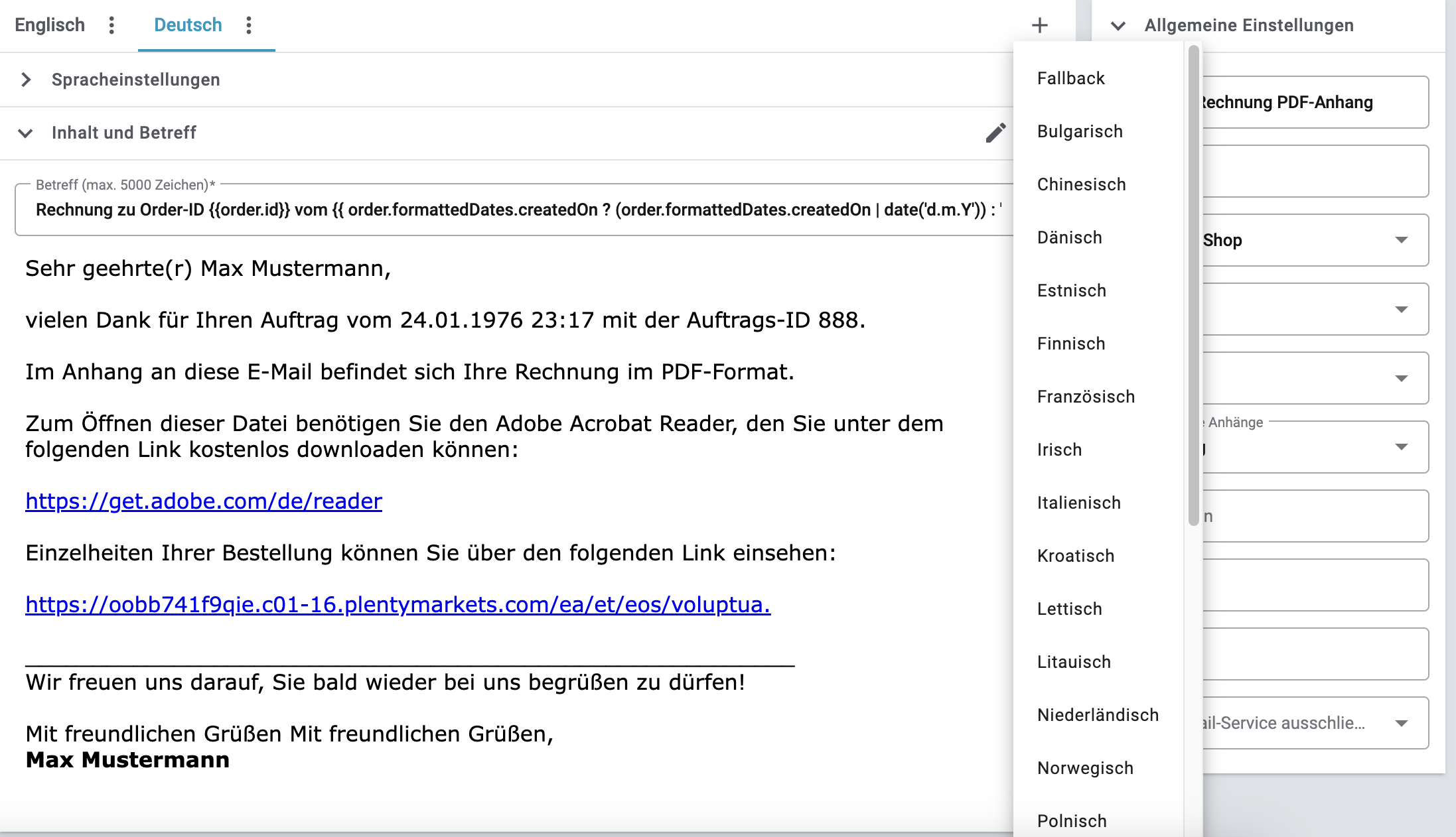Image resolution: width=1456 pixels, height=837 pixels.
Task: Switch to the Englisch tab
Action: (x=50, y=25)
